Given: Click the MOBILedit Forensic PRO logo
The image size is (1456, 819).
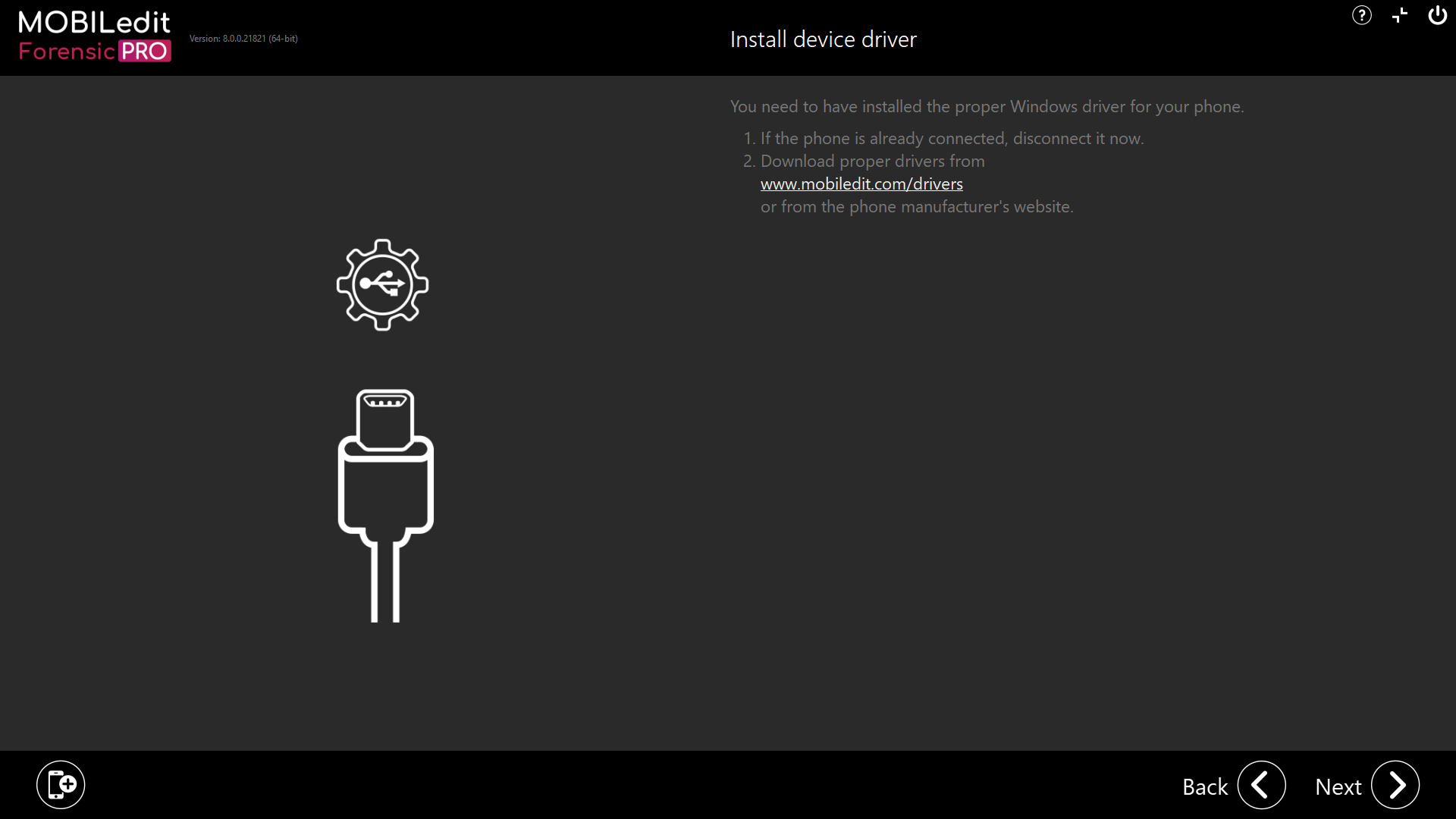Looking at the screenshot, I should click(94, 36).
